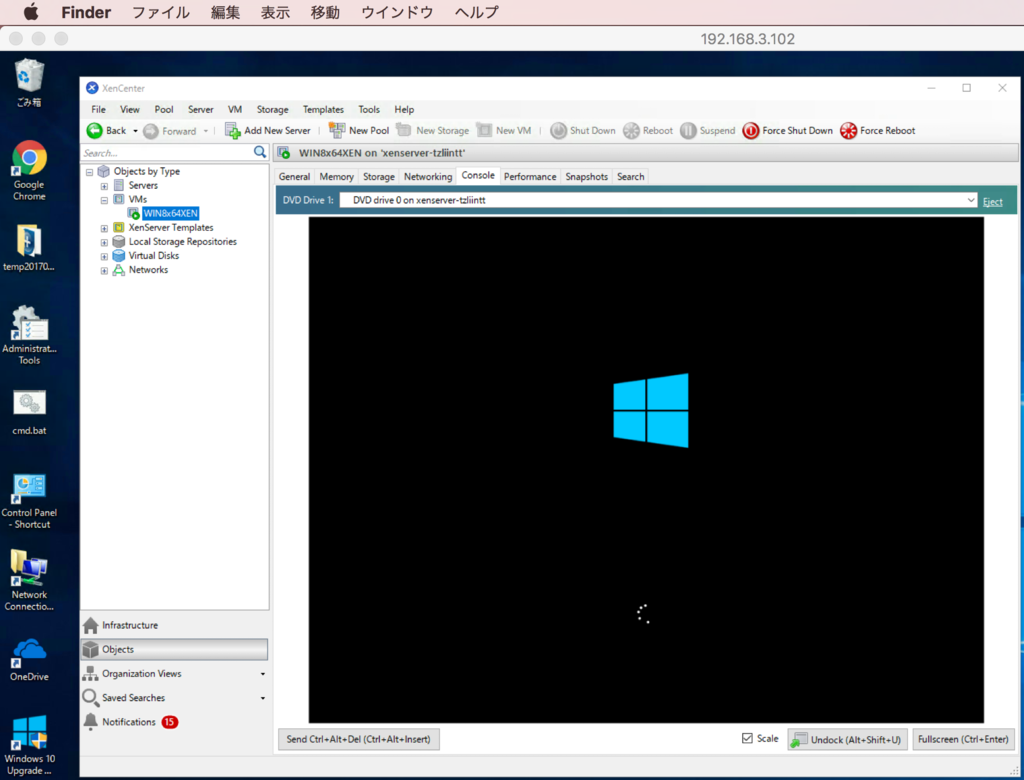Switch to the Snapshots tab
The image size is (1024, 780).
(586, 176)
